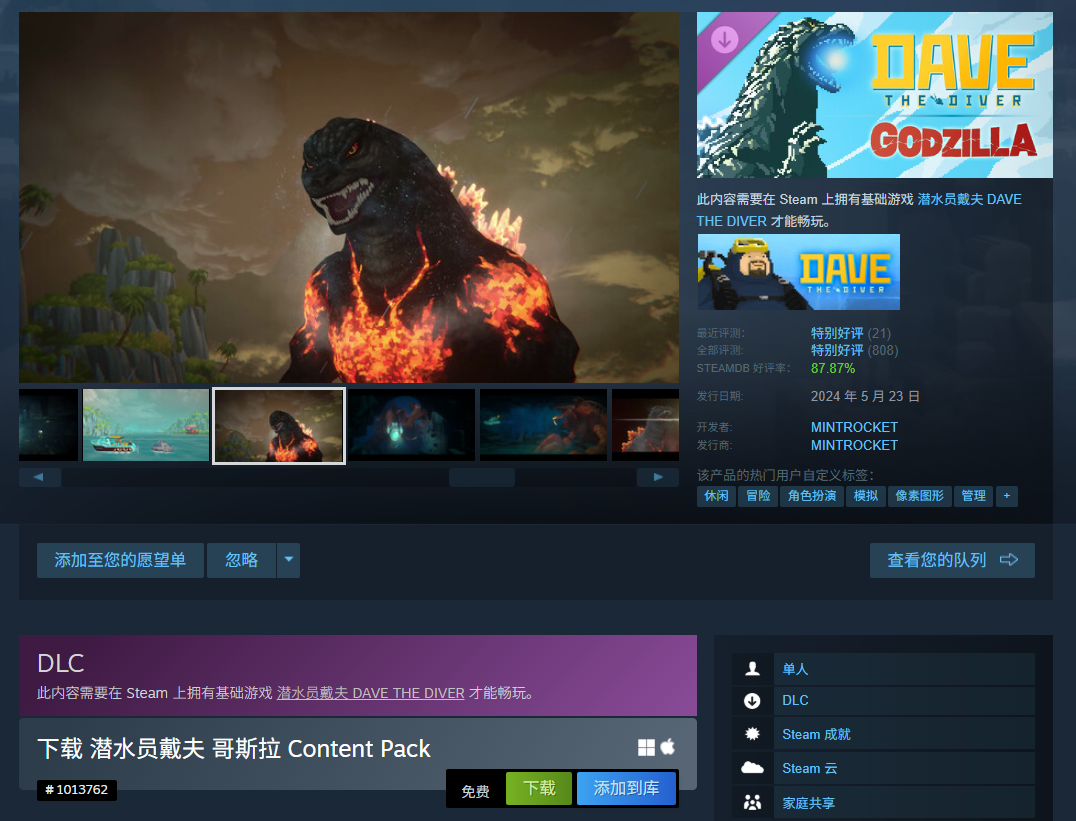1076x821 pixels.
Task: Click the 查看您的队列 button
Action: pyautogui.click(x=952, y=560)
